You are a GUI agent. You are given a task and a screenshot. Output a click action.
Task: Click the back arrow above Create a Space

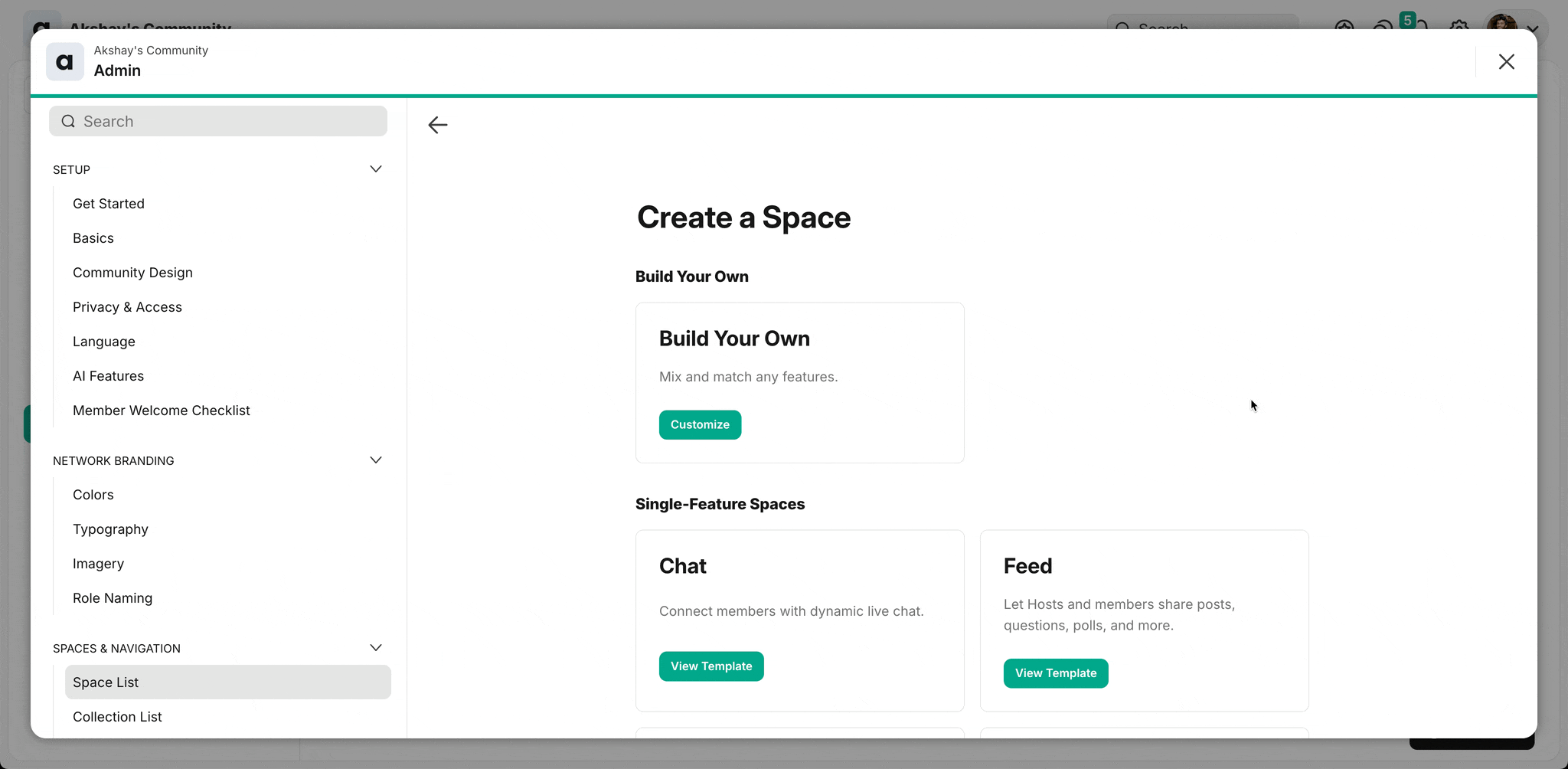[437, 124]
